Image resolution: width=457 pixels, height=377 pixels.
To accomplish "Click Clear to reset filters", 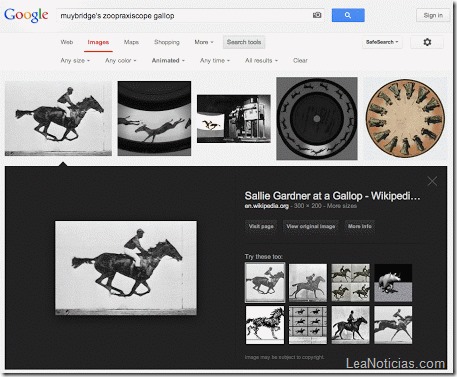I will tap(300, 60).
